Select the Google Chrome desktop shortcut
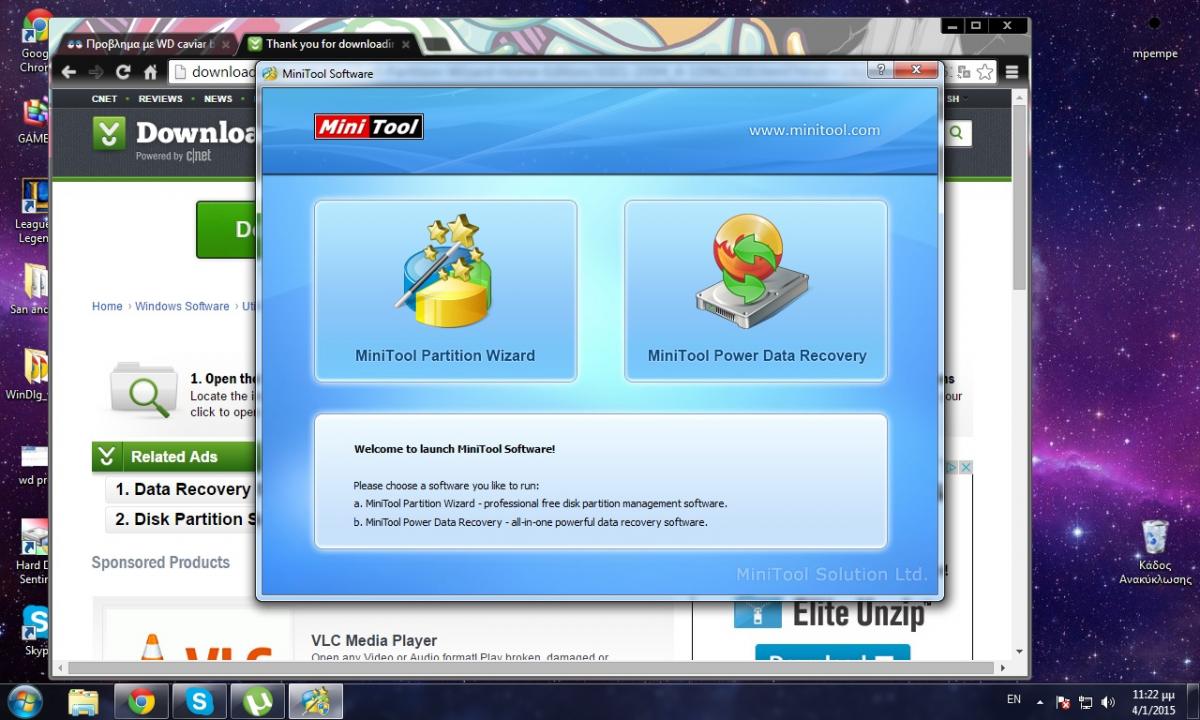 pos(35,42)
